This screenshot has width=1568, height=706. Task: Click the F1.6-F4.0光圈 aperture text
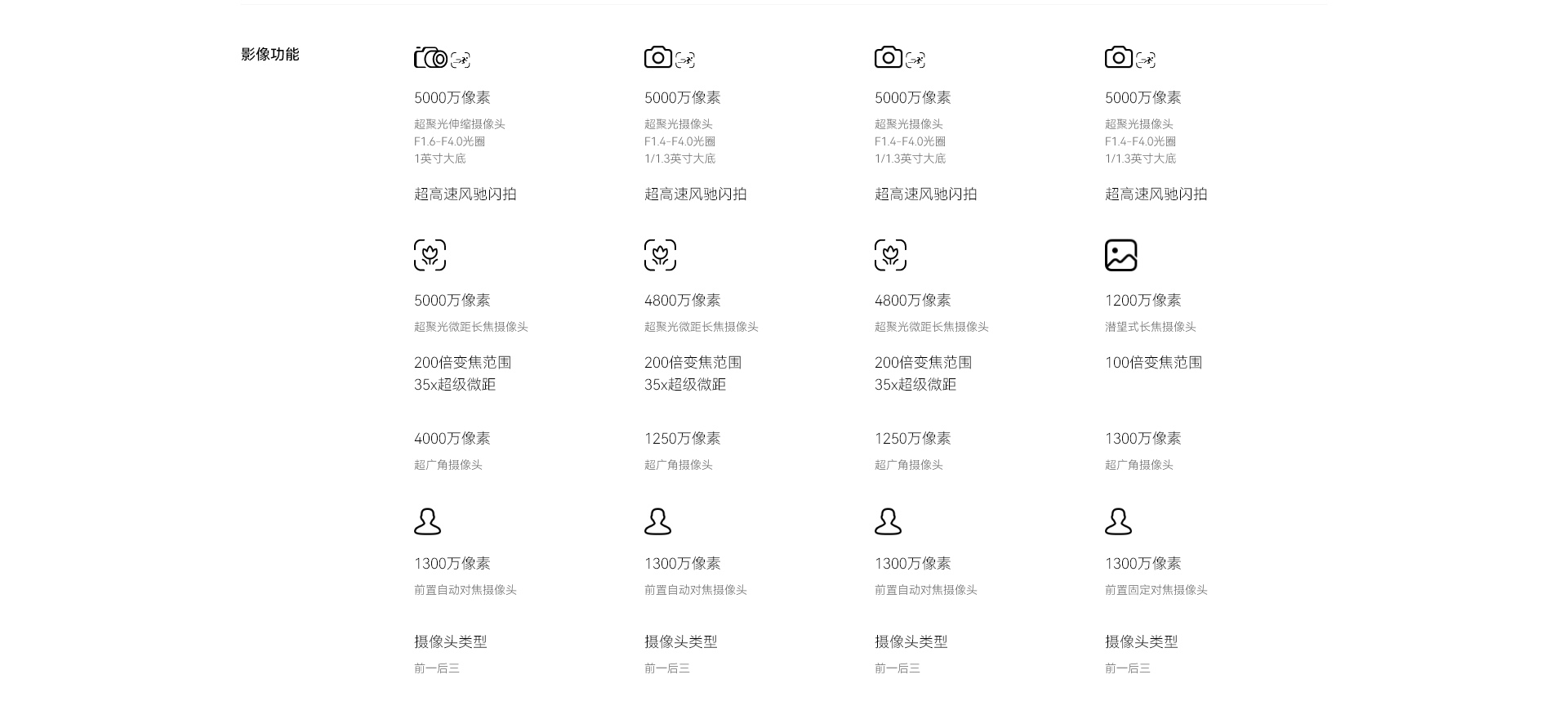coord(450,141)
